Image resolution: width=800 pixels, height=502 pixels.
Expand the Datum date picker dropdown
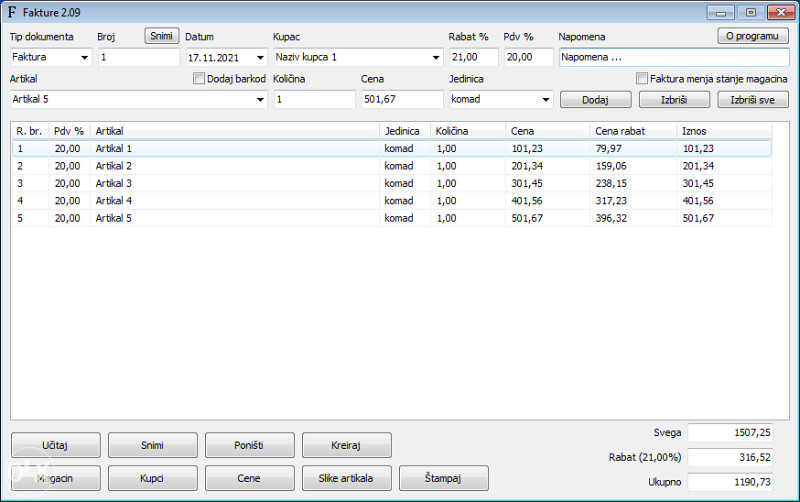[x=260, y=57]
